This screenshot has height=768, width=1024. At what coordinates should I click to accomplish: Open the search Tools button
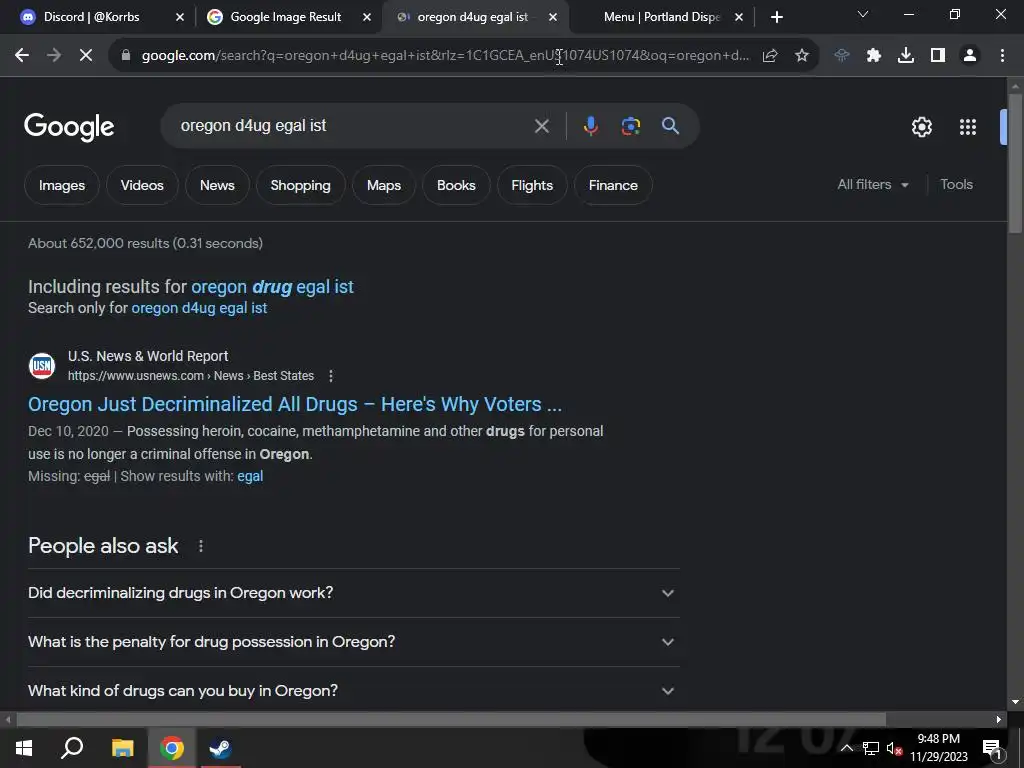pyautogui.click(x=956, y=185)
